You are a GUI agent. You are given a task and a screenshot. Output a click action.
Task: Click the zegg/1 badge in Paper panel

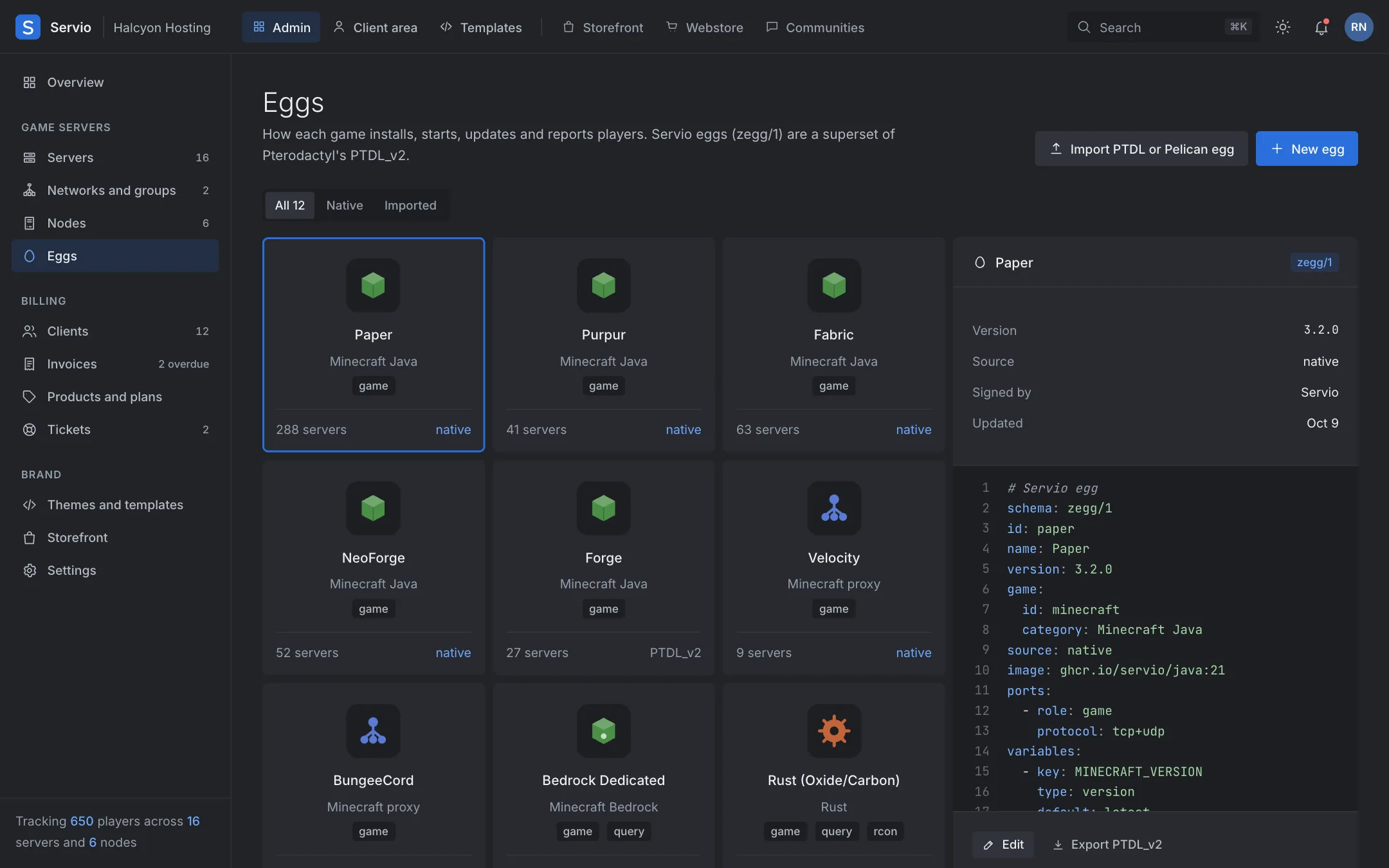pos(1314,262)
